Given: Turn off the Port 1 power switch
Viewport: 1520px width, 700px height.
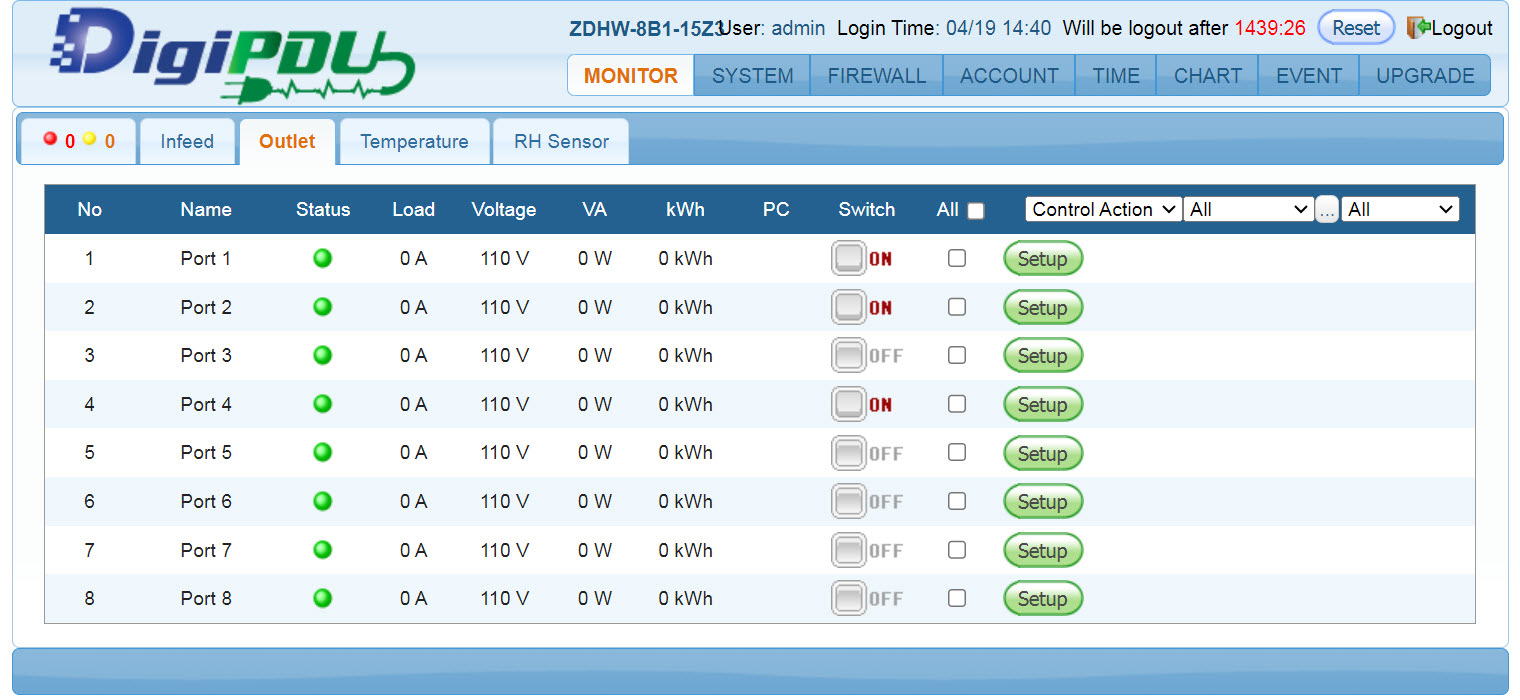Looking at the screenshot, I should (x=850, y=259).
